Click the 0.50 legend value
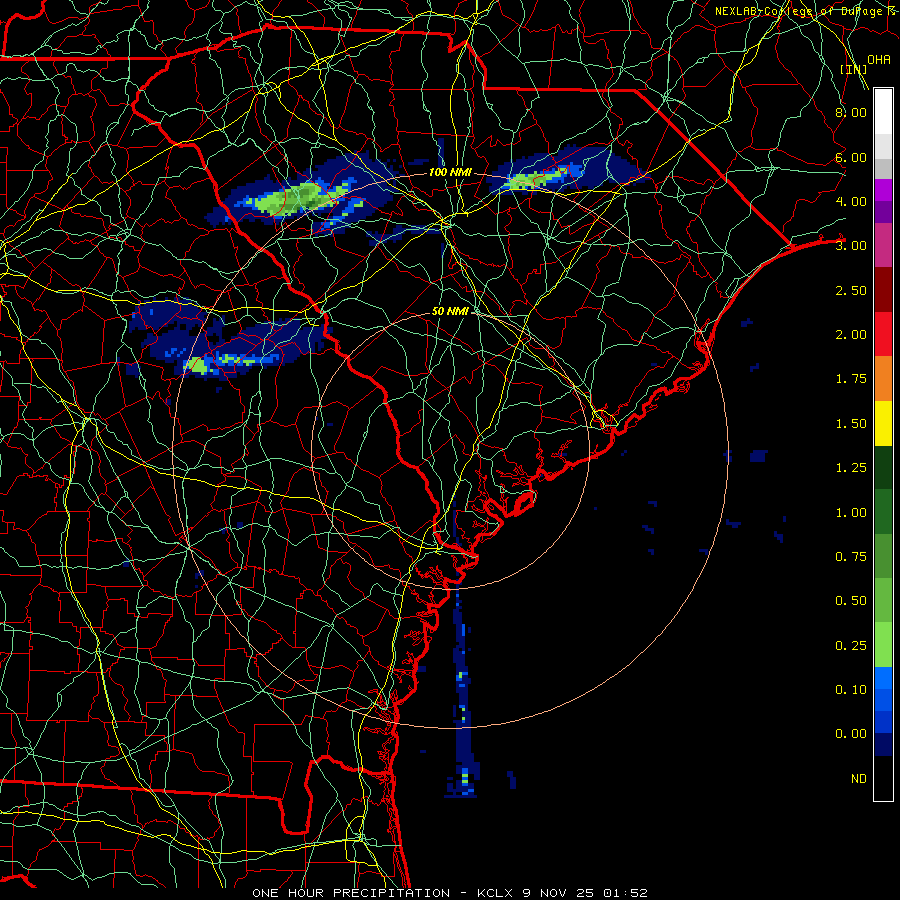Image resolution: width=900 pixels, height=900 pixels. point(851,601)
